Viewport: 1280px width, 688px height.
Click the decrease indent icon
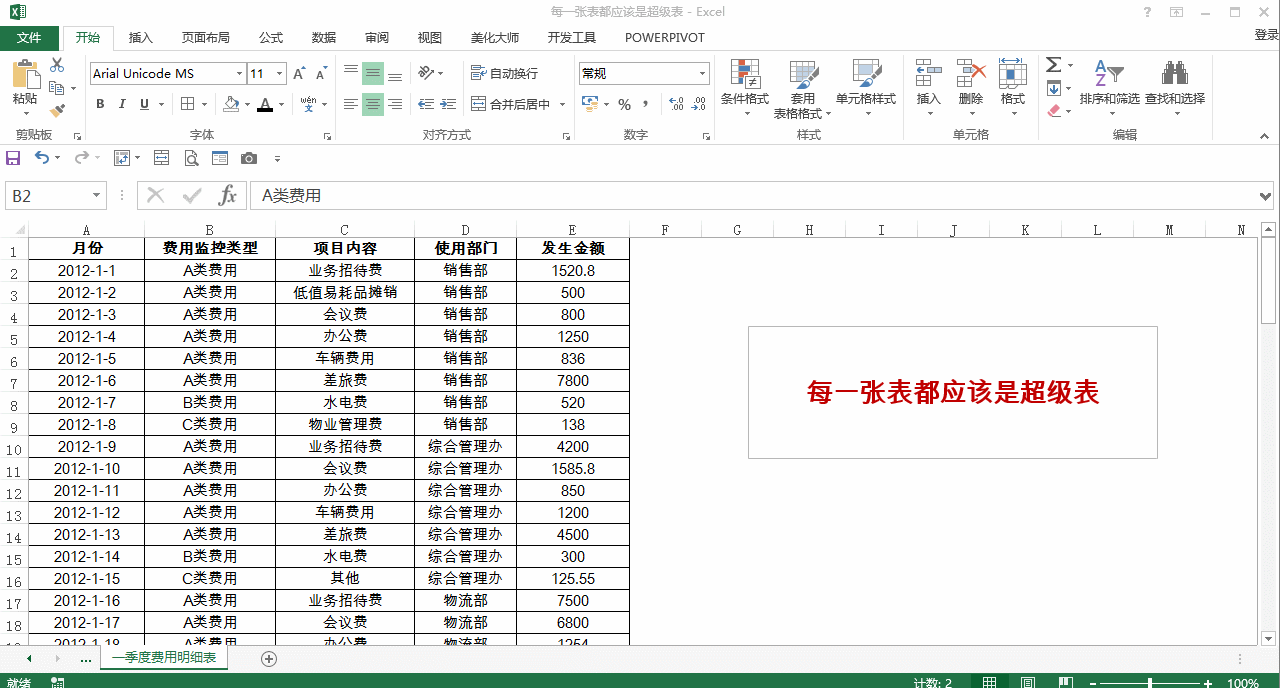(426, 104)
